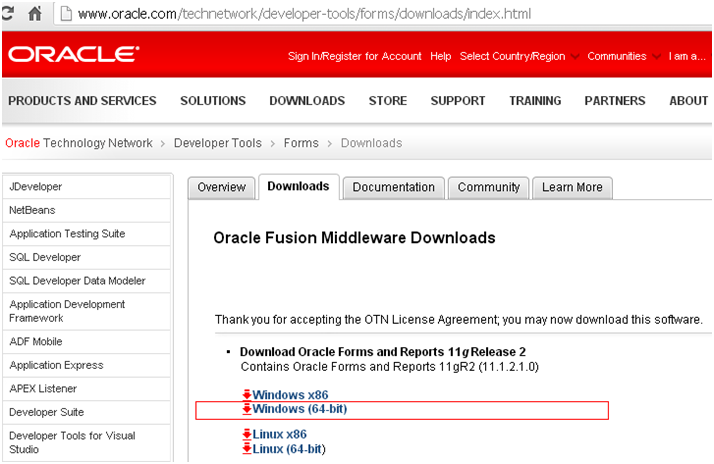The image size is (714, 464).
Task: Click the browser home icon
Action: click(35, 13)
